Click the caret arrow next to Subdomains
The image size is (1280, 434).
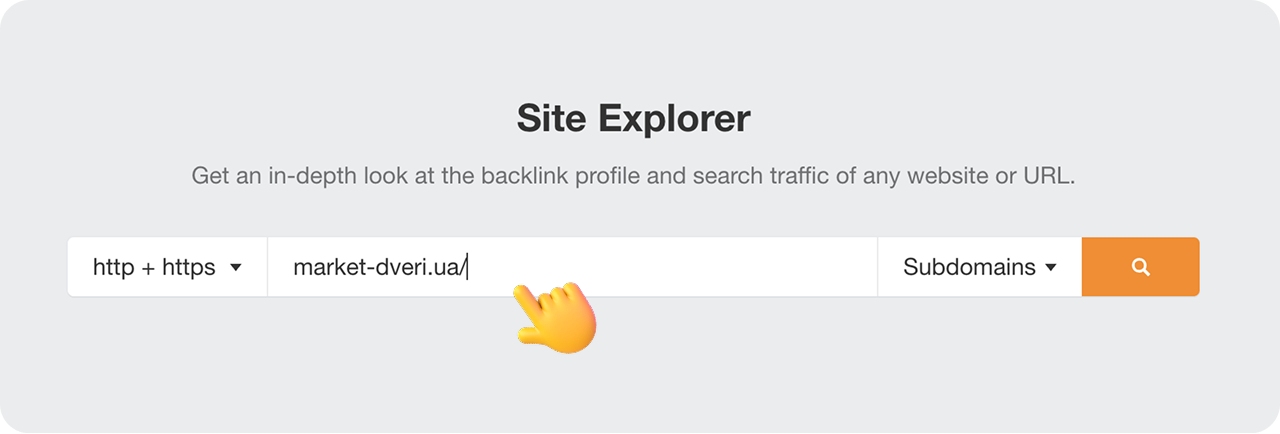(x=1051, y=268)
